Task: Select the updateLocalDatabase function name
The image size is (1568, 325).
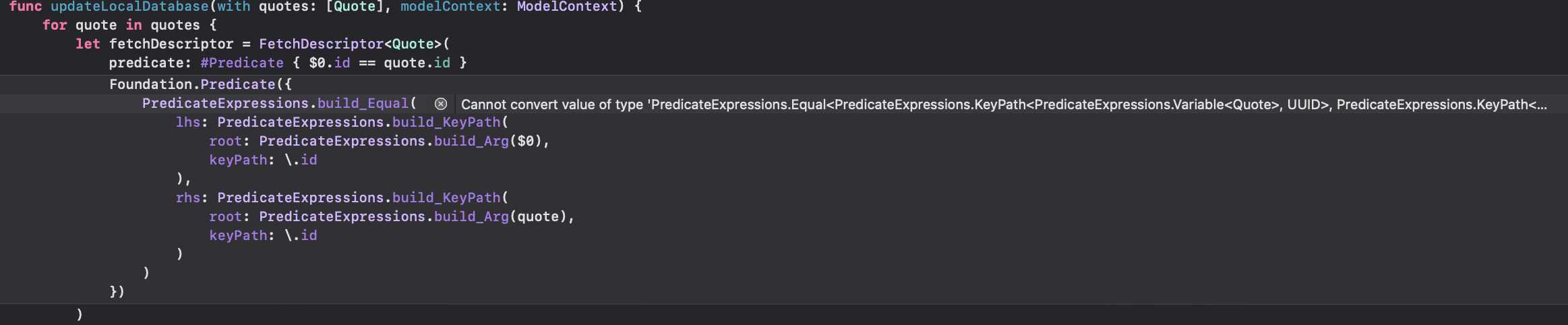Action: click(x=129, y=7)
